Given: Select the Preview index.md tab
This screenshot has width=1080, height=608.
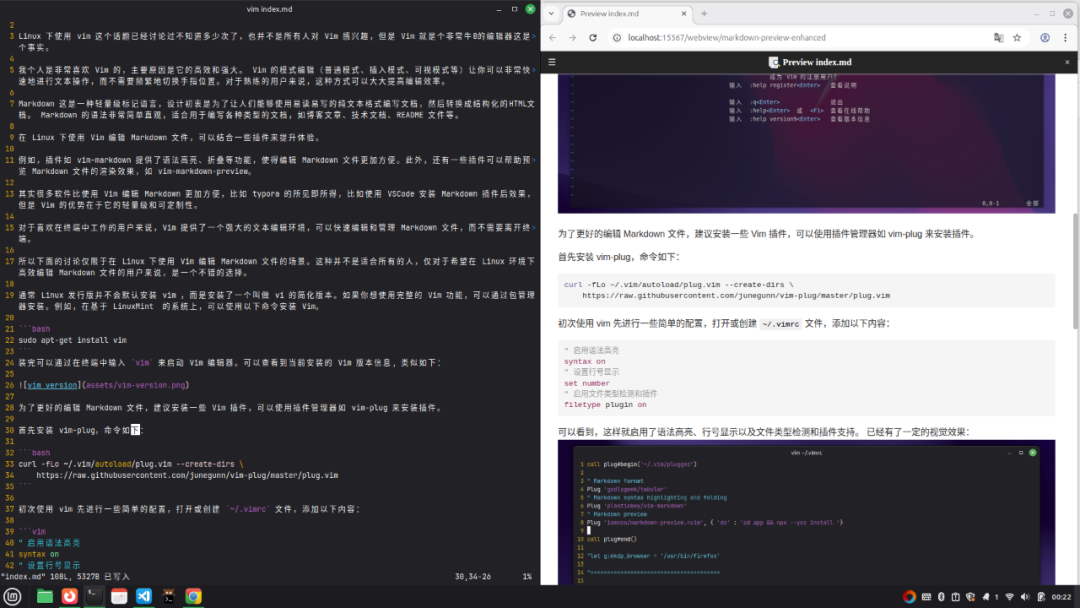Looking at the screenshot, I should tap(626, 14).
